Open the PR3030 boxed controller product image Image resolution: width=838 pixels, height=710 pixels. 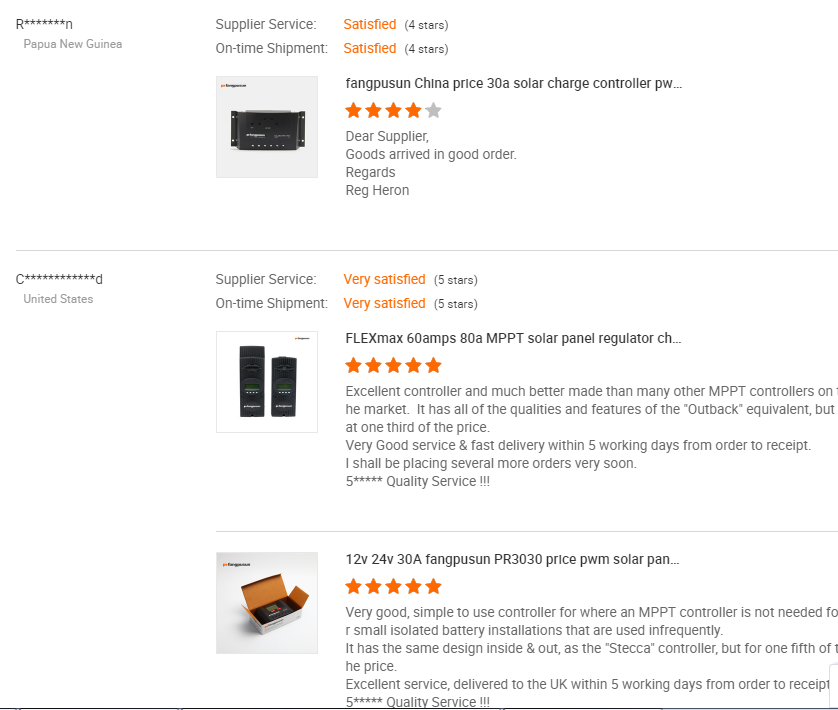click(x=267, y=603)
